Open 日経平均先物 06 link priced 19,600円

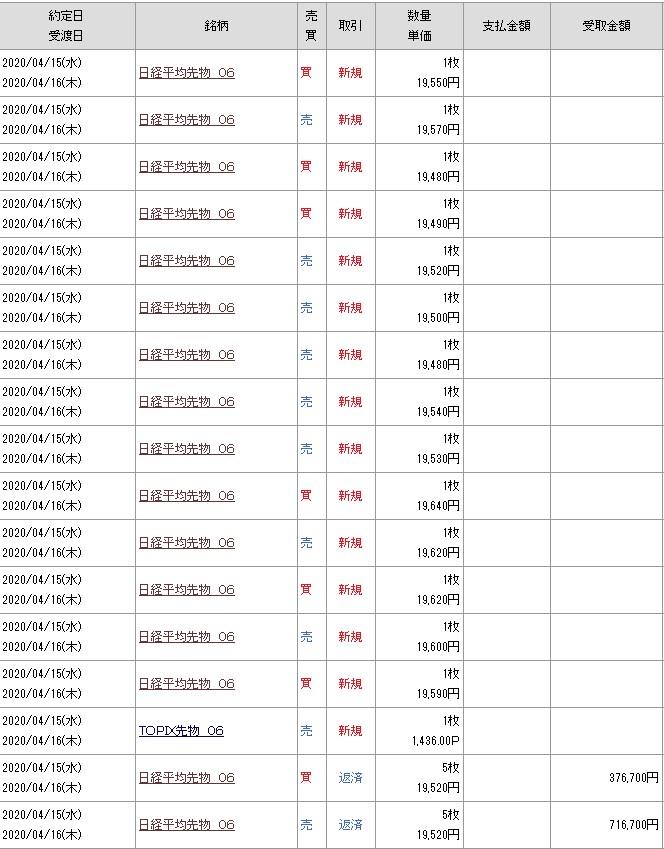[x=187, y=637]
